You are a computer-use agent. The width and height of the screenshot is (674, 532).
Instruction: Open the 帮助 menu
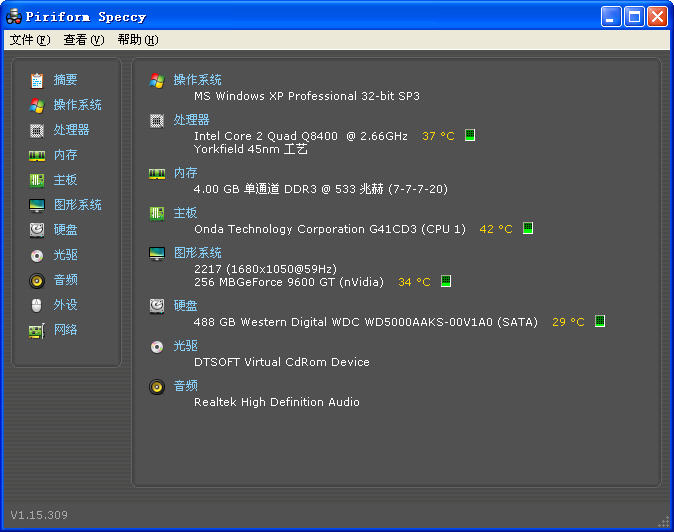(137, 40)
